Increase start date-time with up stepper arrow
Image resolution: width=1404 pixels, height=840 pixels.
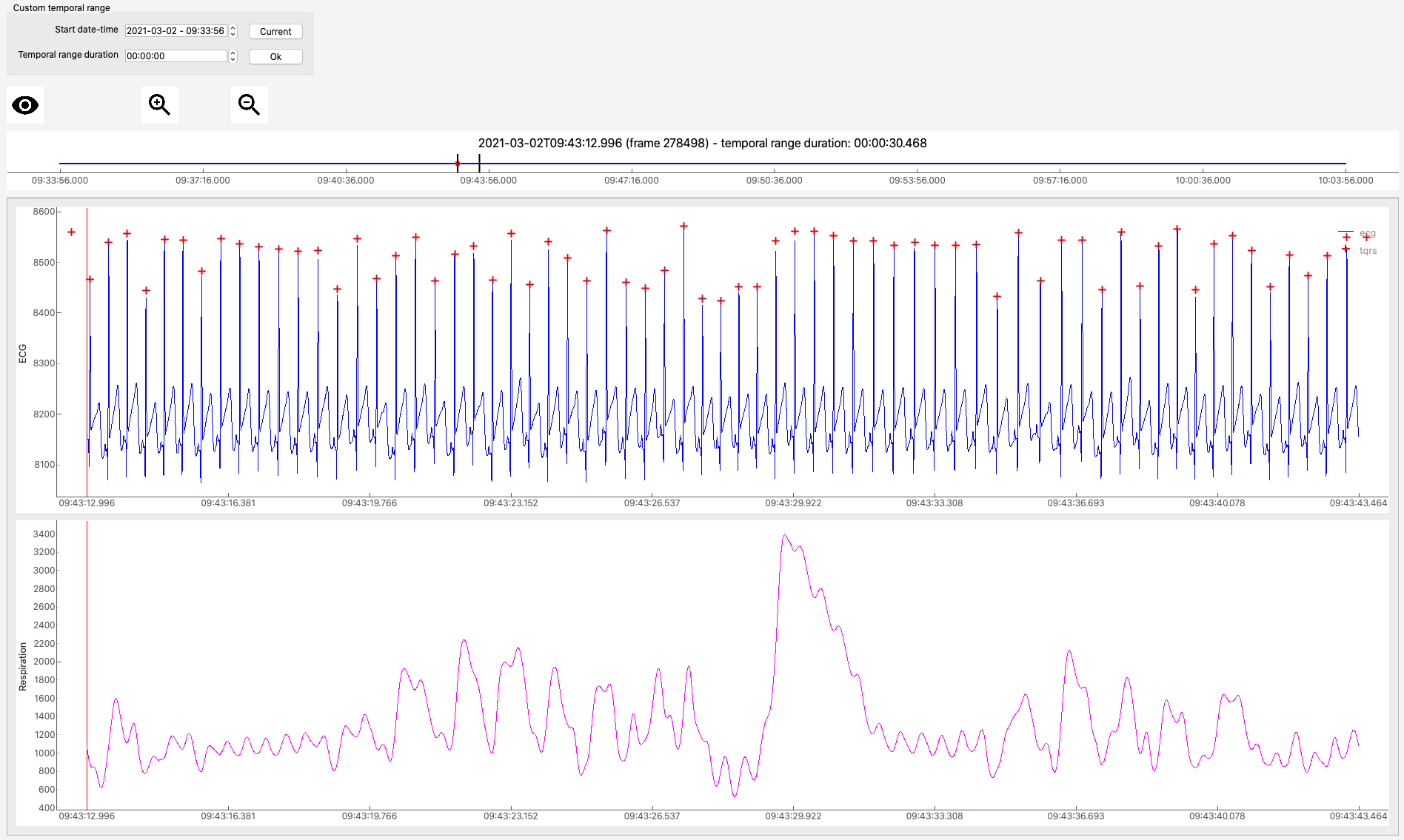(x=233, y=27)
